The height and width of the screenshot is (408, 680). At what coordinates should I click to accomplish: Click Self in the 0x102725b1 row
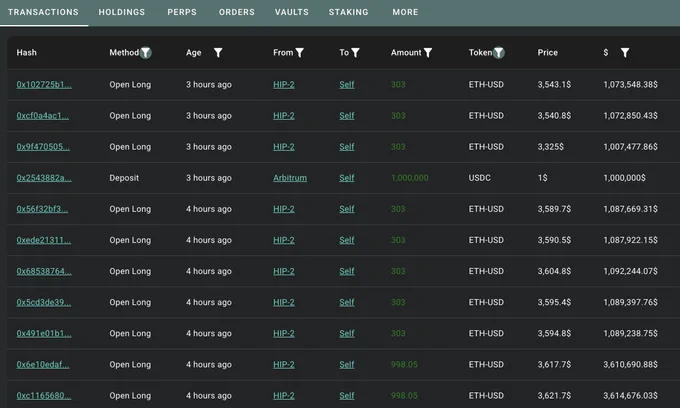pyautogui.click(x=347, y=85)
